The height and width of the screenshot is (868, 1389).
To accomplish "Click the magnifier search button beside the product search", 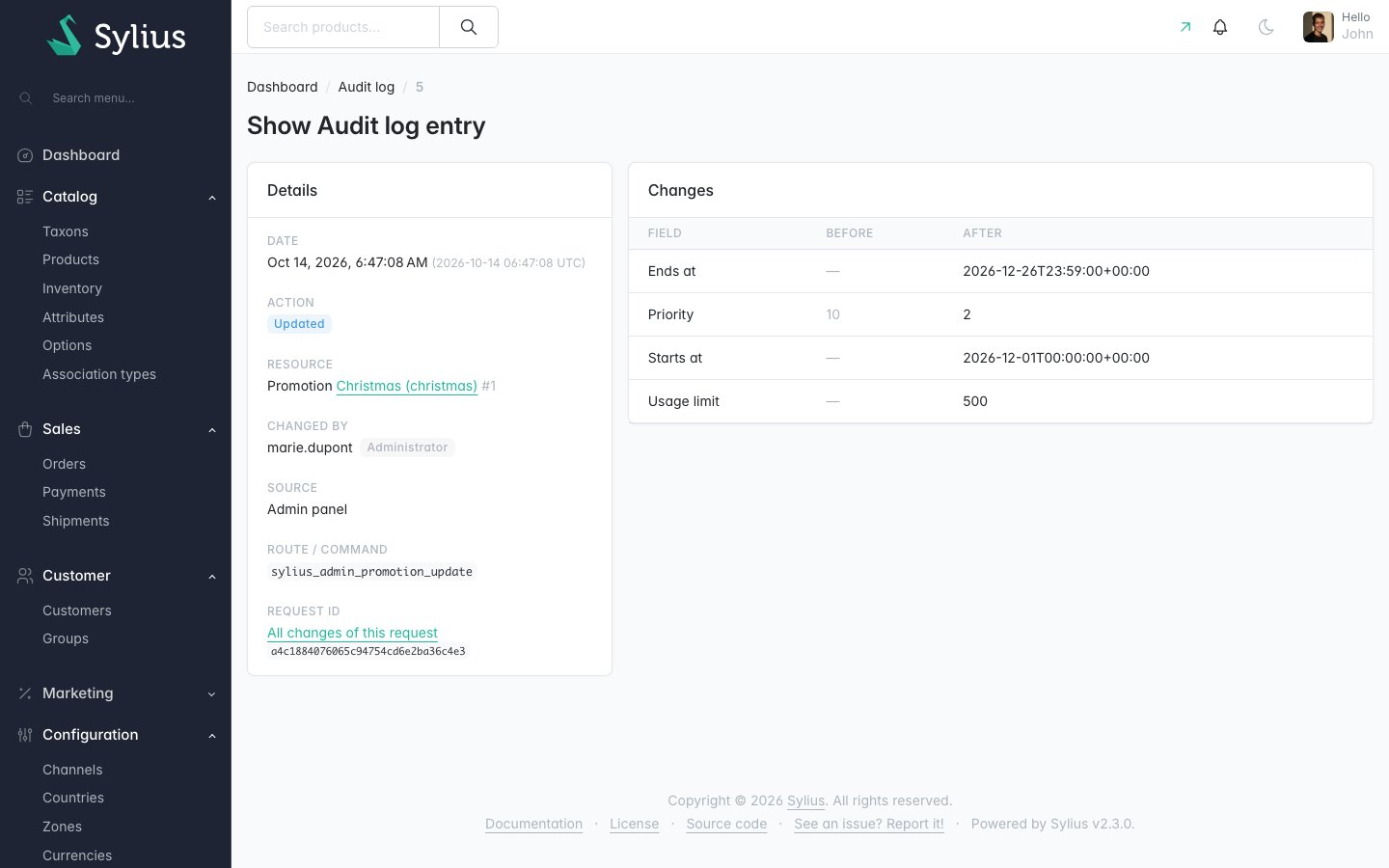I will pos(469,27).
